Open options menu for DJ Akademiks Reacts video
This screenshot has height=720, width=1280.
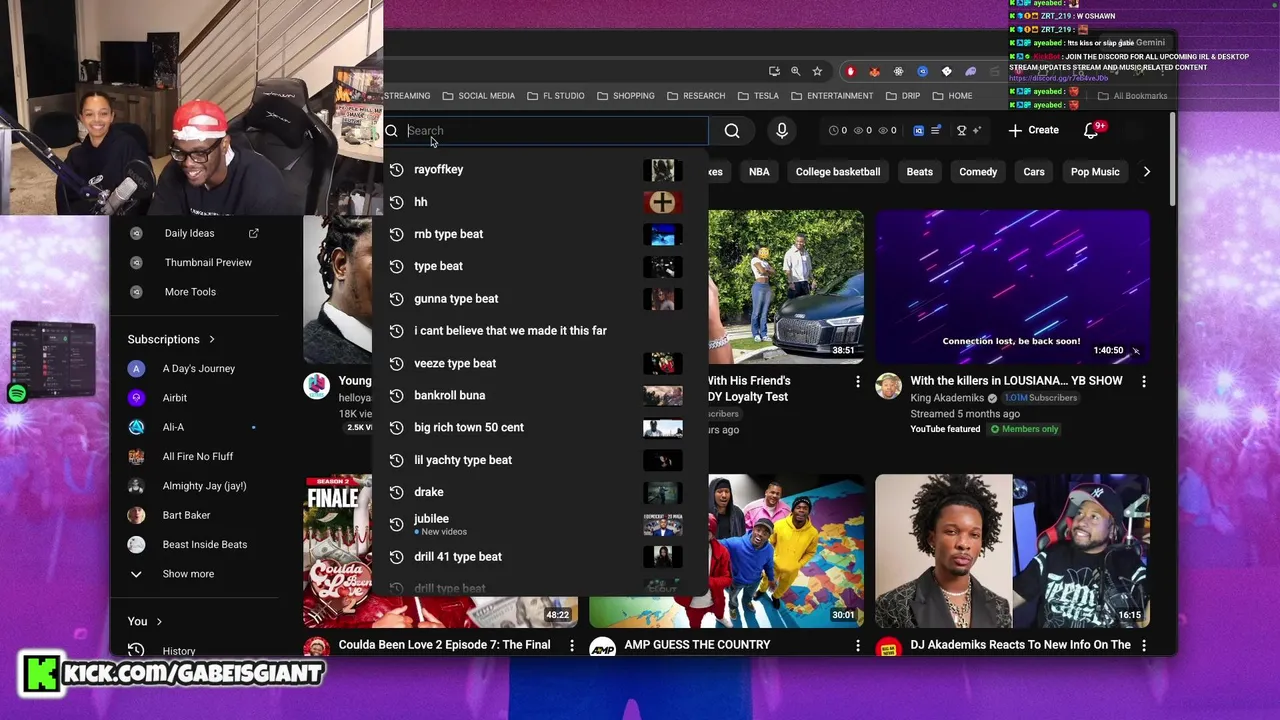point(1144,646)
